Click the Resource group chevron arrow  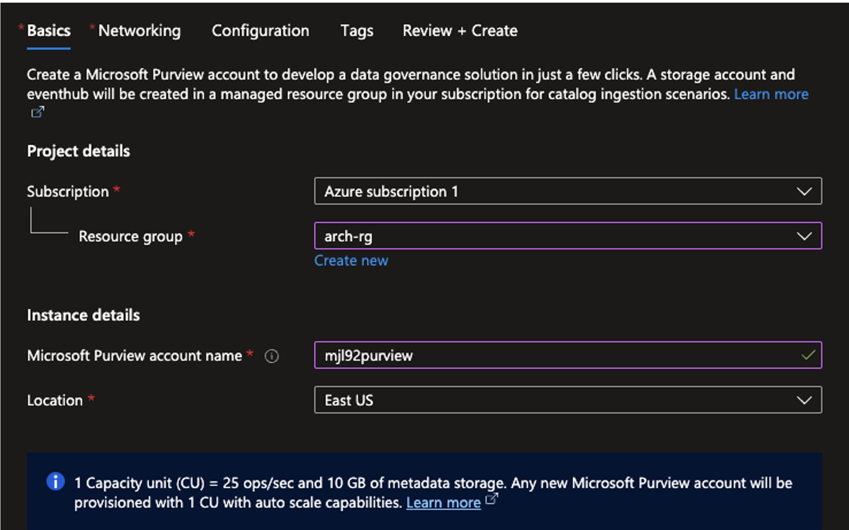[x=804, y=237]
